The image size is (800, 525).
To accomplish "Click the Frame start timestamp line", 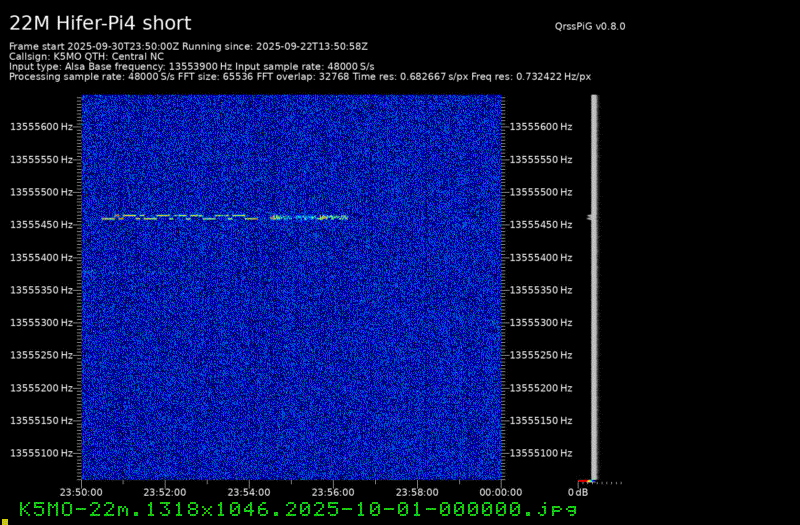I will 188,46.
